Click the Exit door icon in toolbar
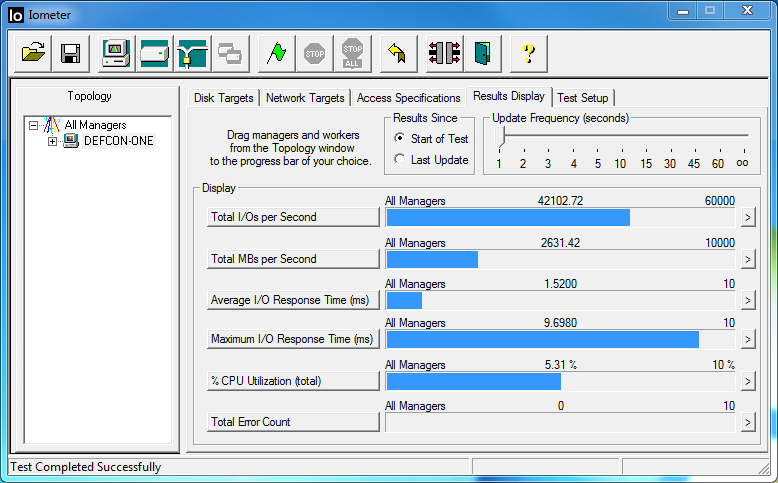 click(483, 54)
